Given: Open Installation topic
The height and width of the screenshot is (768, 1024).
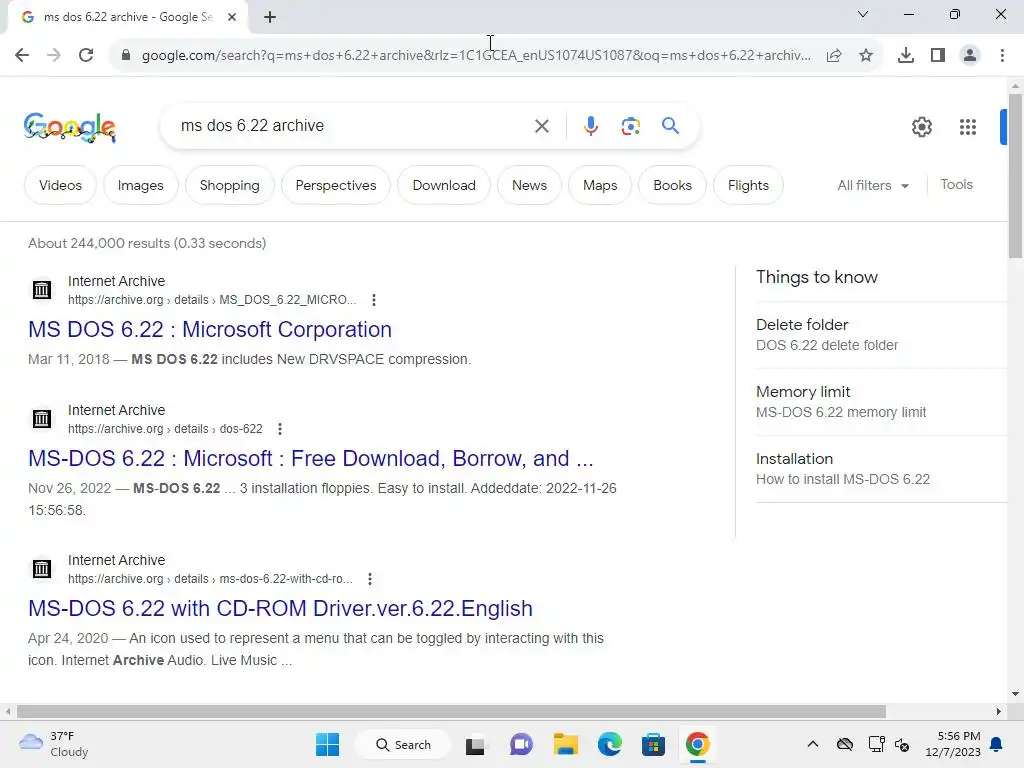Looking at the screenshot, I should (x=881, y=469).
